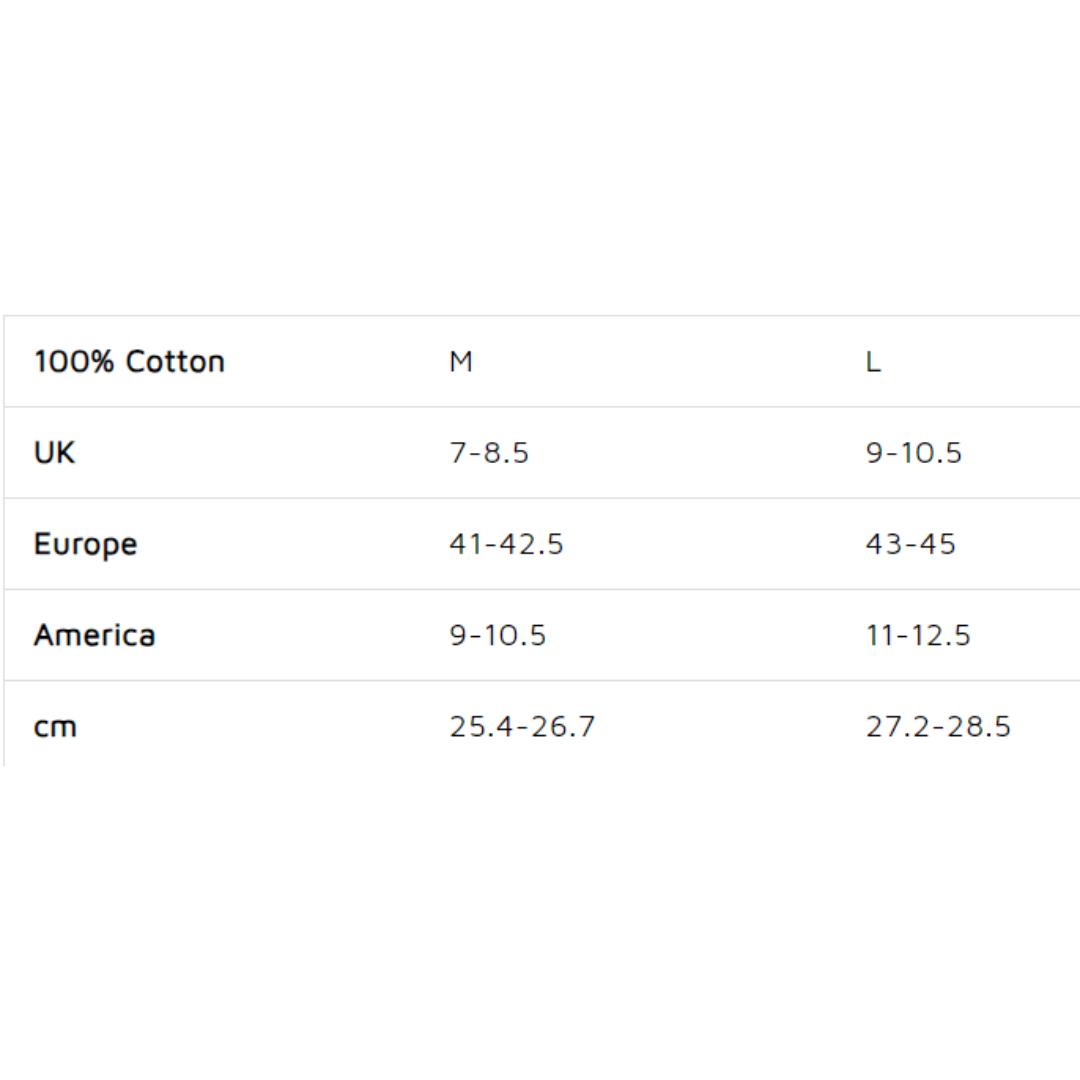The image size is (1080, 1080).
Task: Click the divider between Europe and America rows
Action: tap(540, 590)
